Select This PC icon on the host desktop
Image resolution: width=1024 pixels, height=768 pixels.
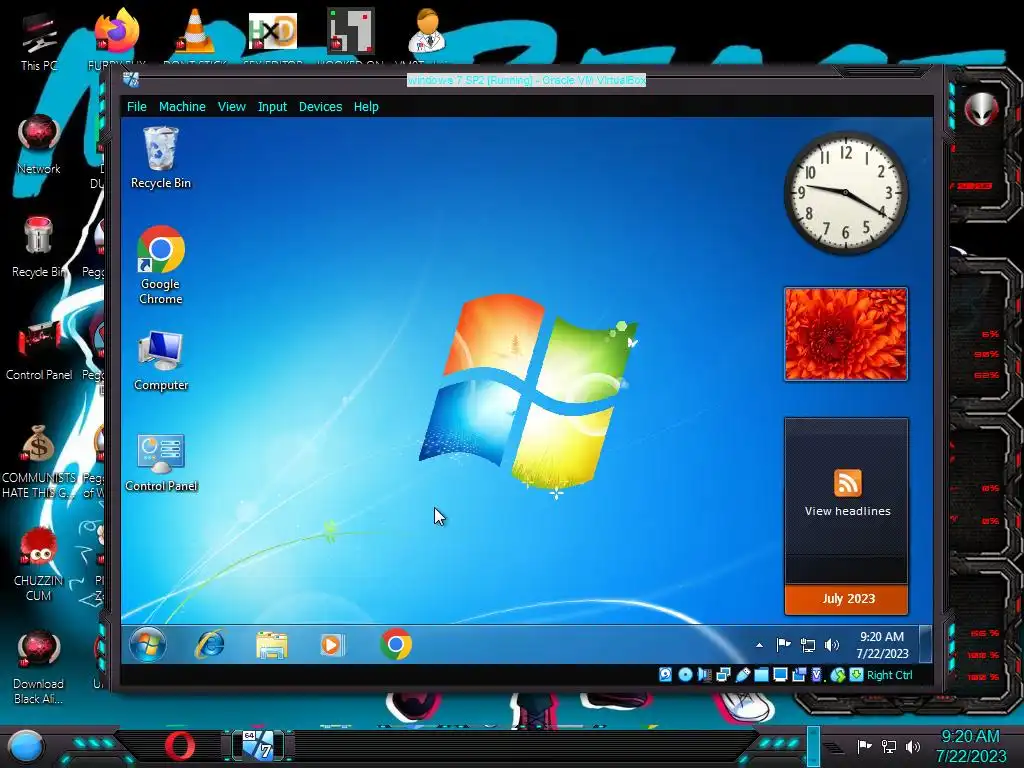coord(39,42)
